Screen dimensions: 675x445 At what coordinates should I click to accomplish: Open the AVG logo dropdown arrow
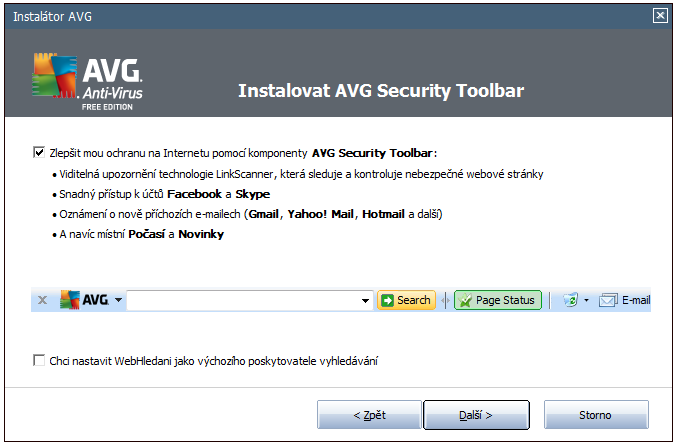pos(119,300)
